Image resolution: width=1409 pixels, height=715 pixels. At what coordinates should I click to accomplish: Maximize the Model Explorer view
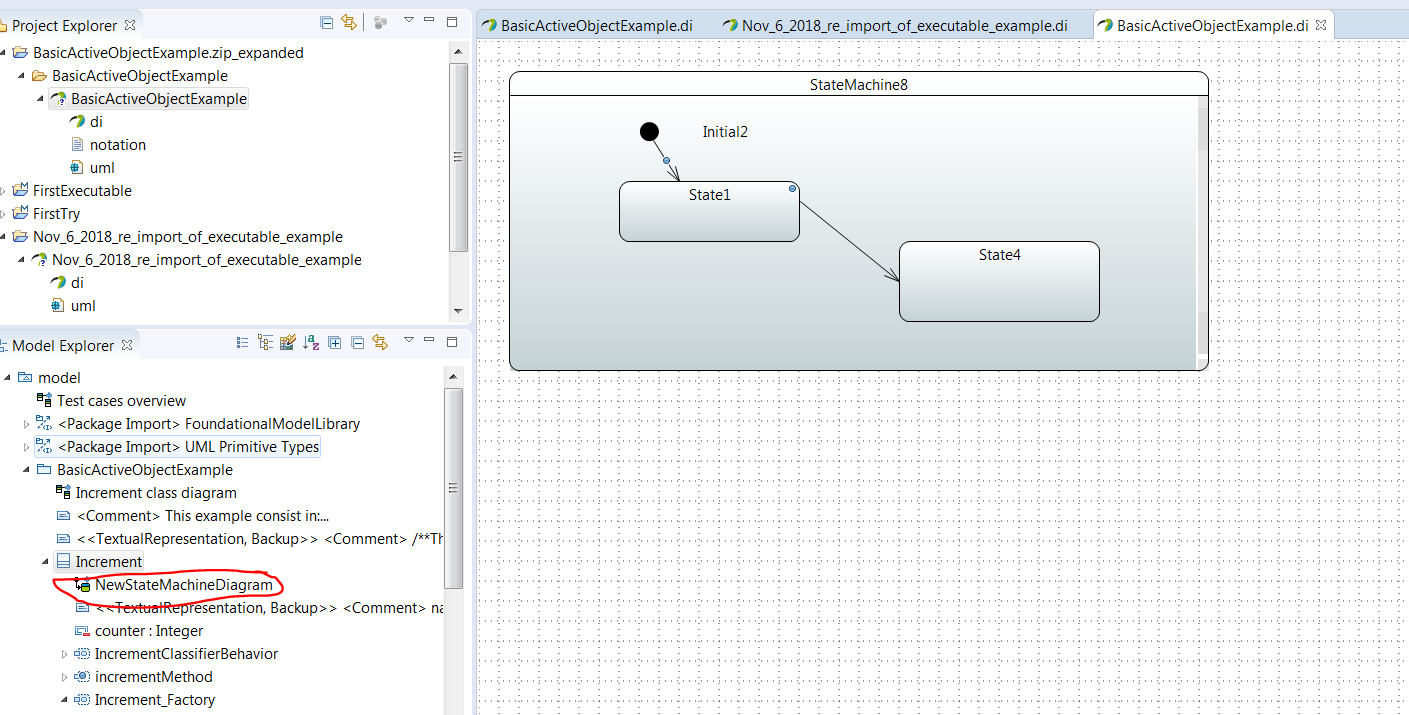click(451, 341)
